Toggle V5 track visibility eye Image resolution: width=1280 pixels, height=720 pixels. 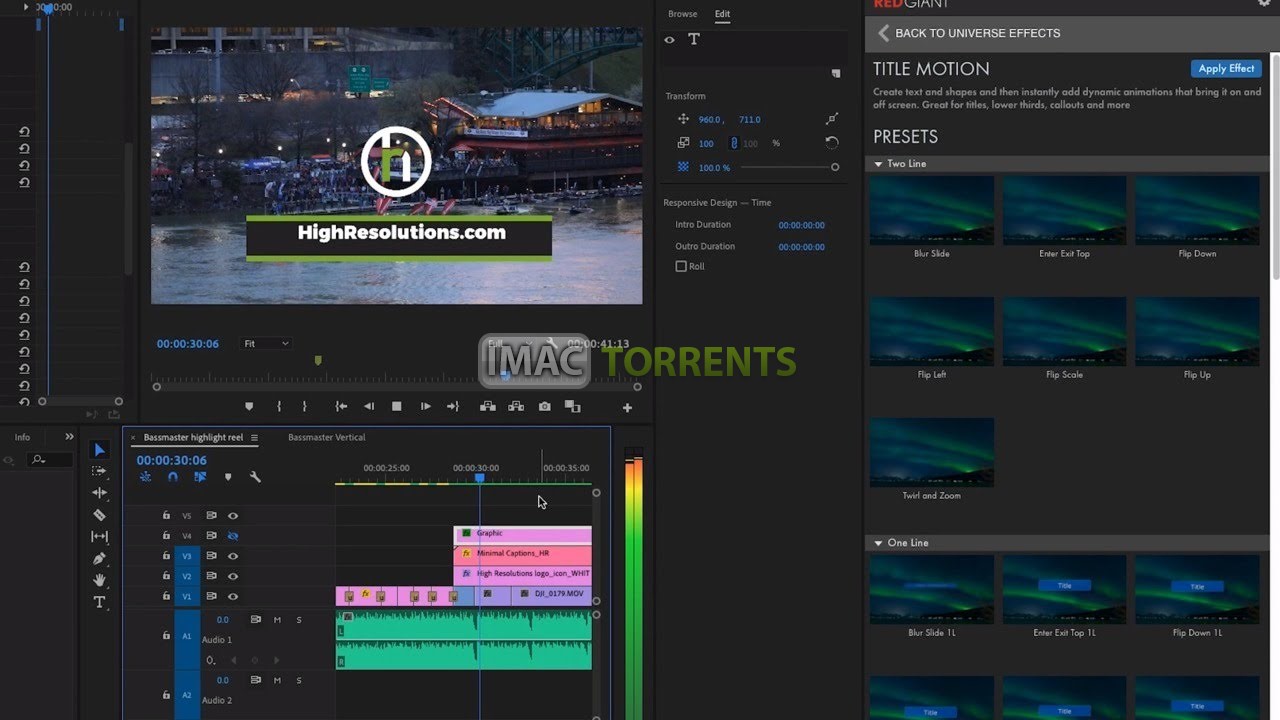coord(233,516)
